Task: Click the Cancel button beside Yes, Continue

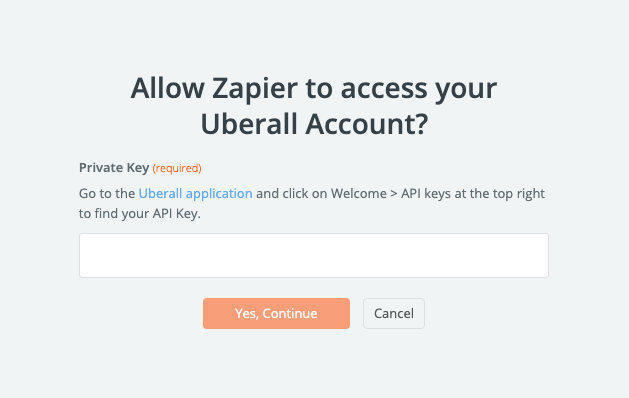Action: (x=394, y=313)
